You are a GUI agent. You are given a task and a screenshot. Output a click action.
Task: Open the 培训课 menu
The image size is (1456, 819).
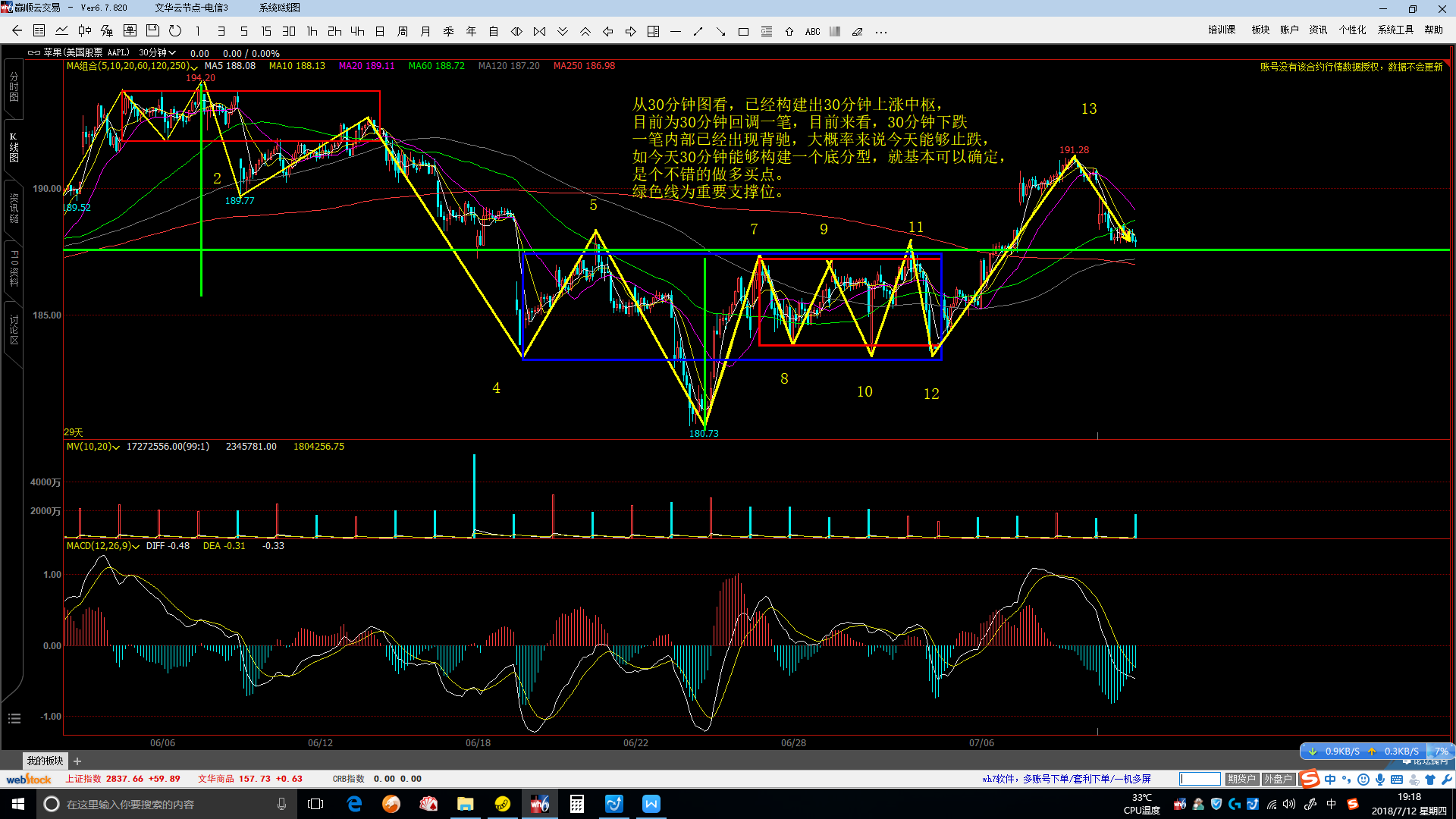click(x=1222, y=30)
